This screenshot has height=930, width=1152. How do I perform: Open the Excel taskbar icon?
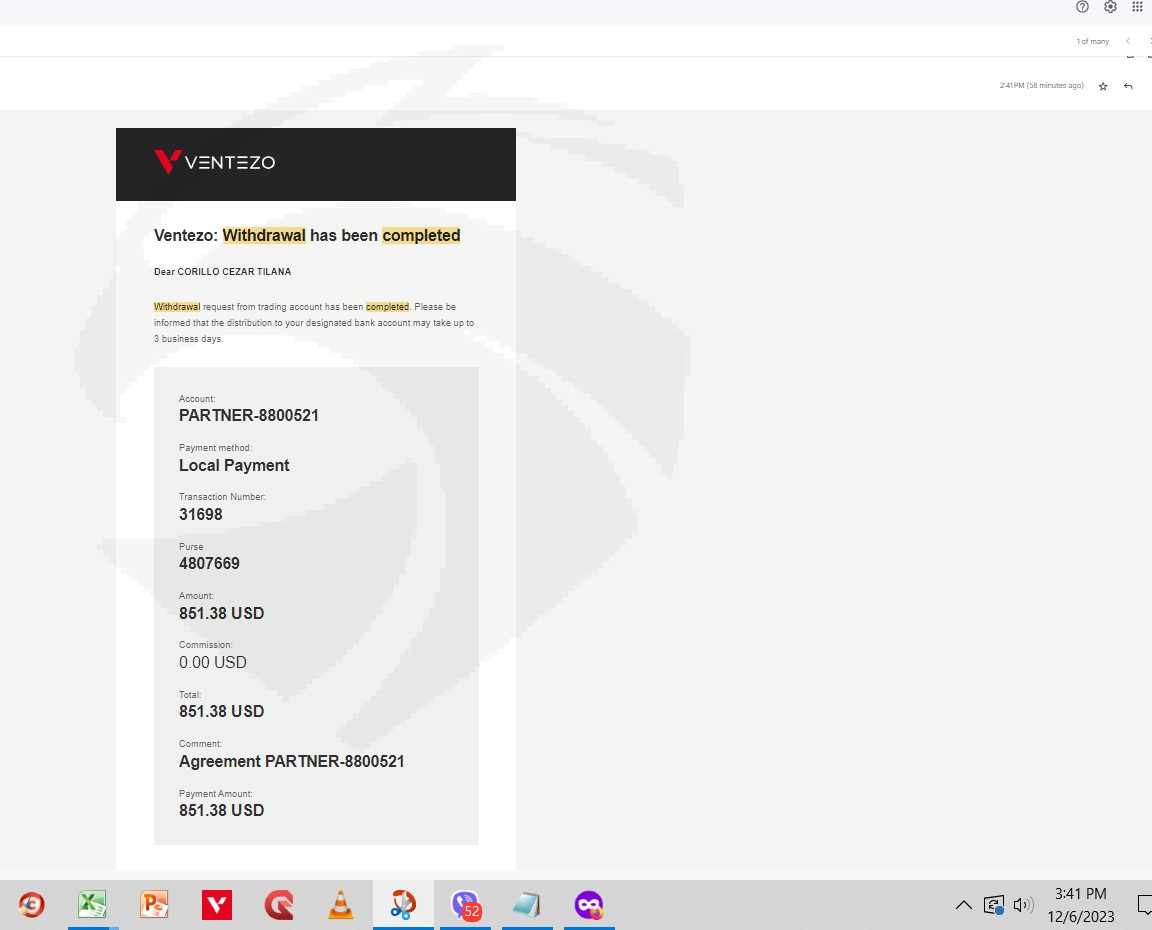click(93, 904)
